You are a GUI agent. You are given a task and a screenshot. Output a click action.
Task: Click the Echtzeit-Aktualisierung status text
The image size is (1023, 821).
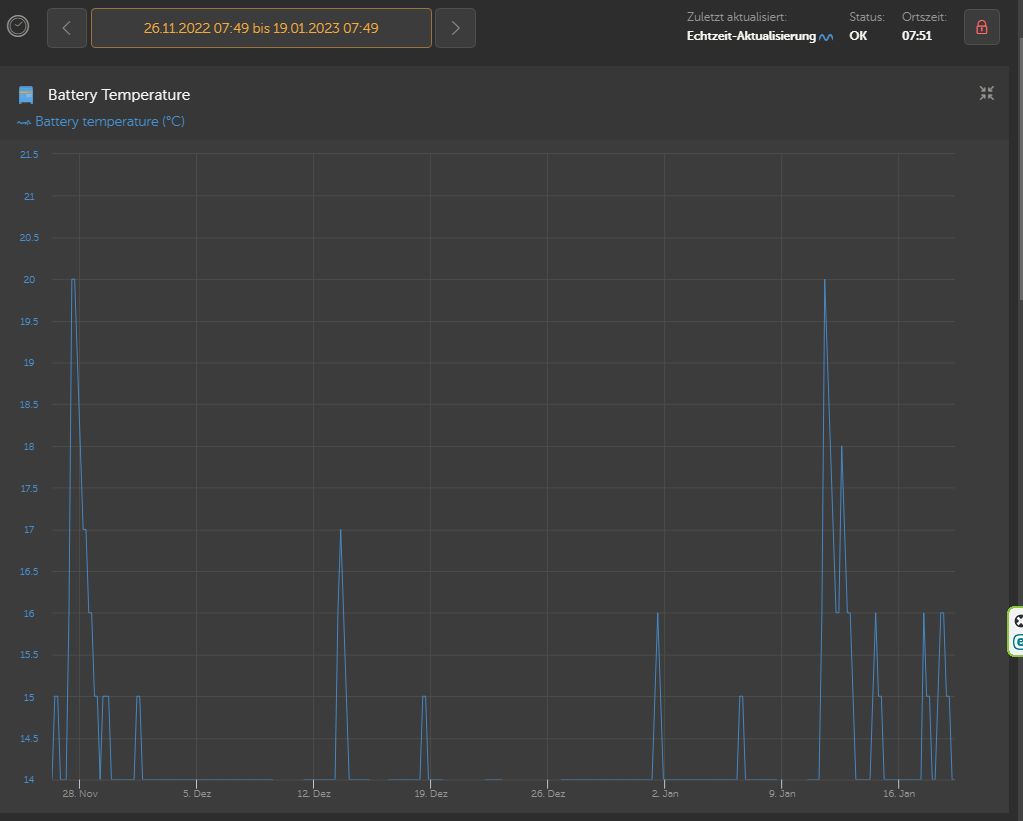[x=751, y=37]
